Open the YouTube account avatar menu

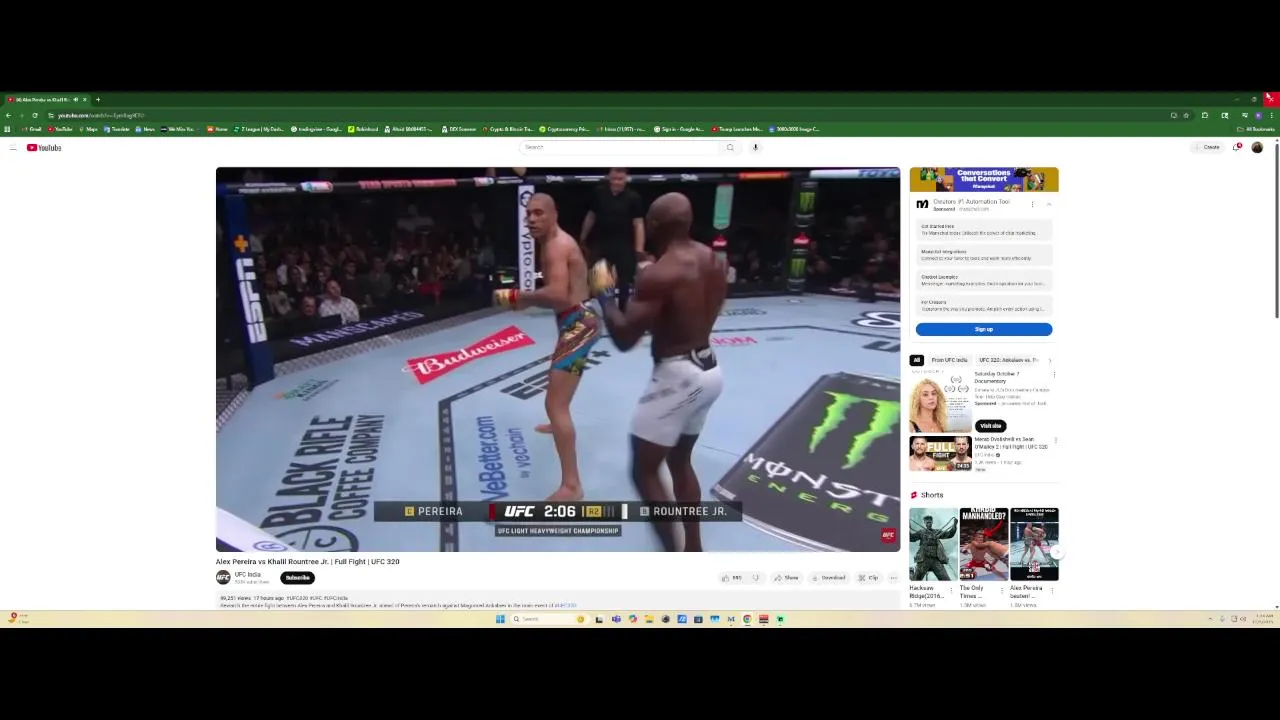tap(1257, 147)
